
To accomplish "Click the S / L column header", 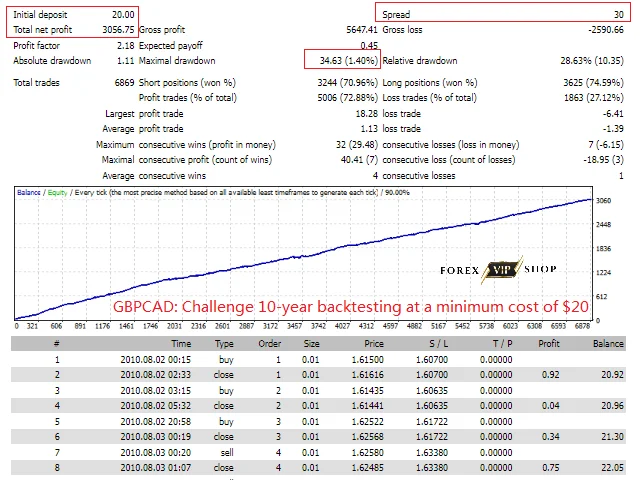I will pos(438,344).
